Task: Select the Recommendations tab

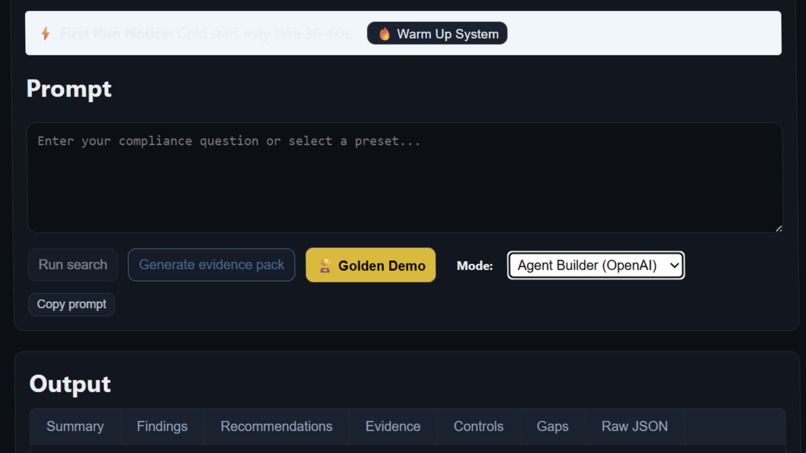Action: pos(276,426)
